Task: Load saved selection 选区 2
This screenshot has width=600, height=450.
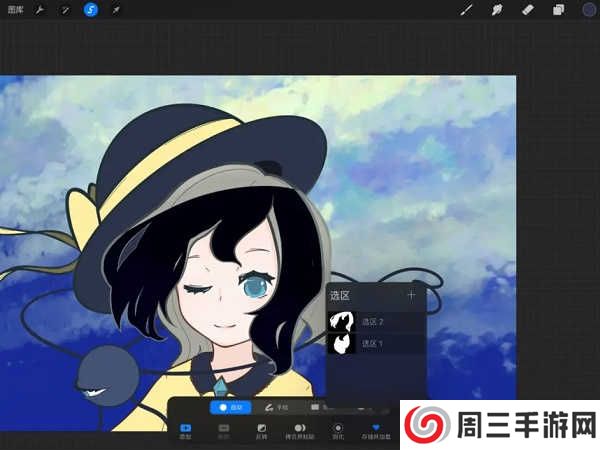Action: pos(377,321)
